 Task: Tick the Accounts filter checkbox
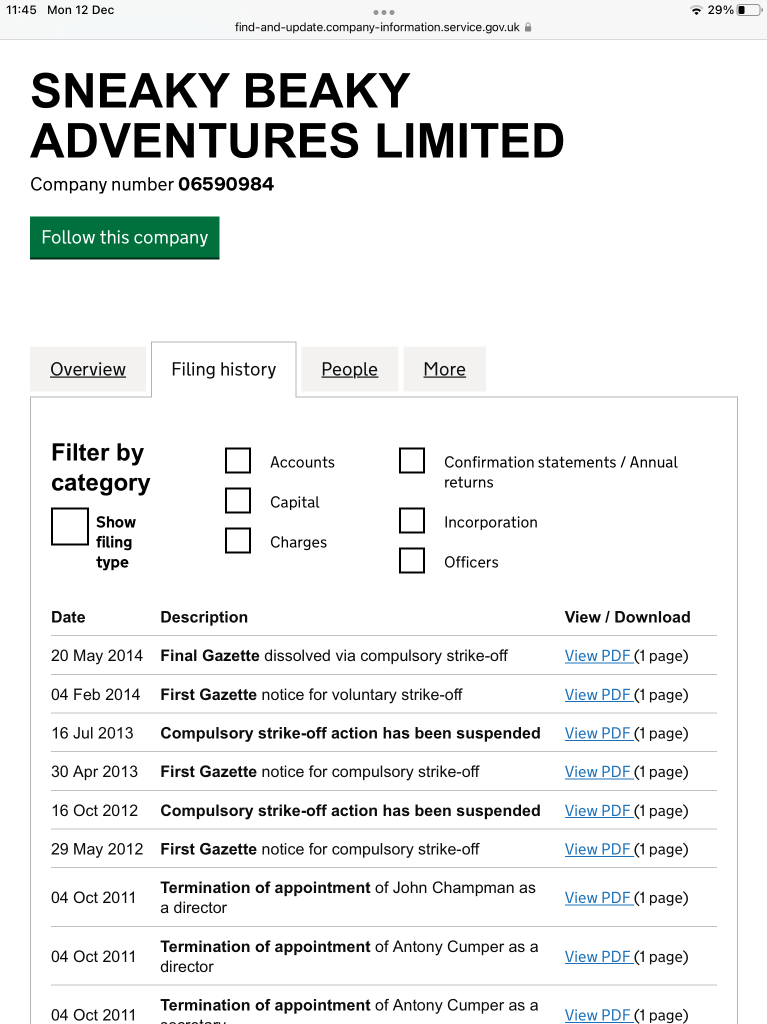pyautogui.click(x=238, y=461)
